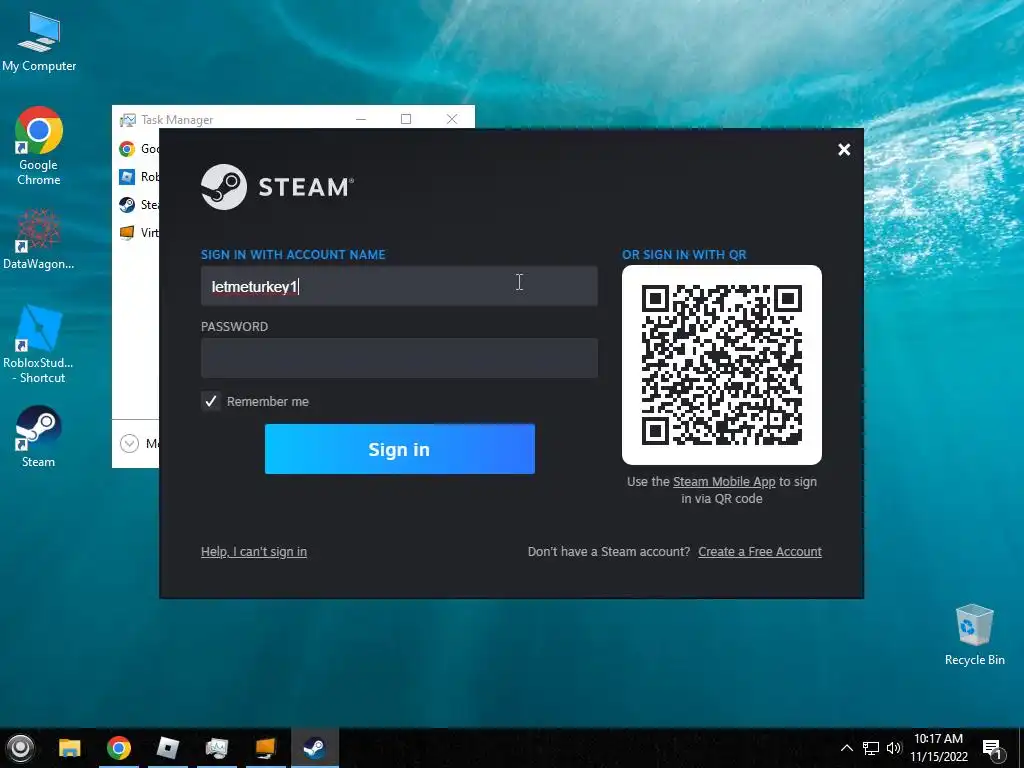Click the Steam sign-in QR code

(722, 364)
